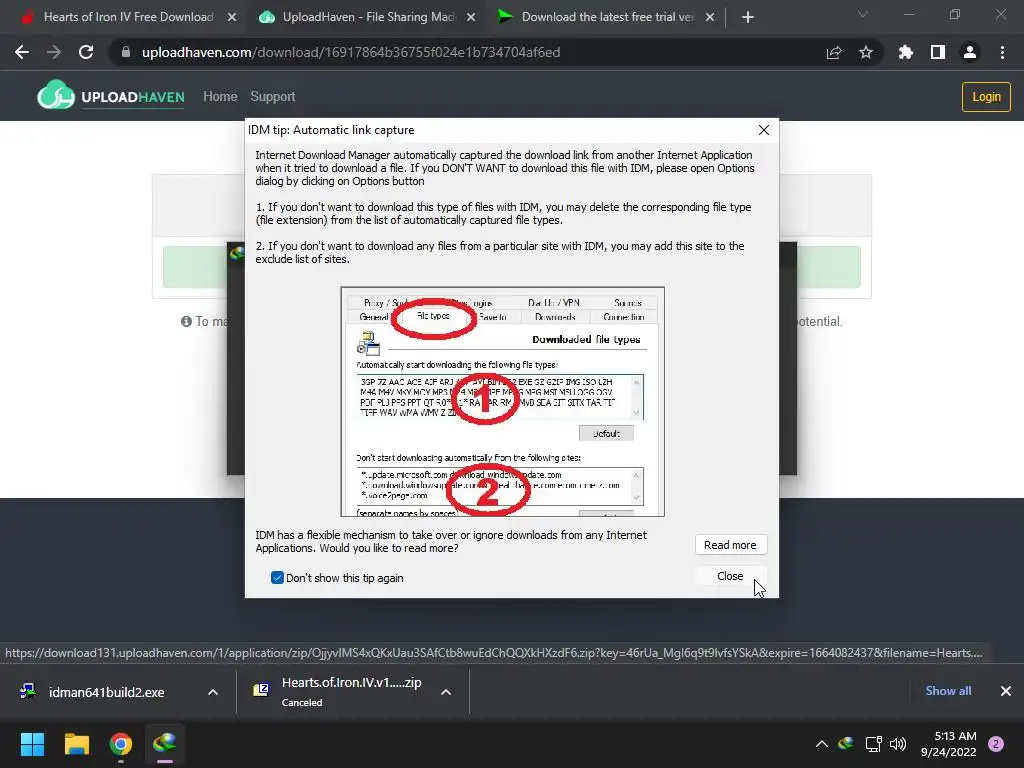
Task: Show hidden system tray icons
Action: coord(822,744)
